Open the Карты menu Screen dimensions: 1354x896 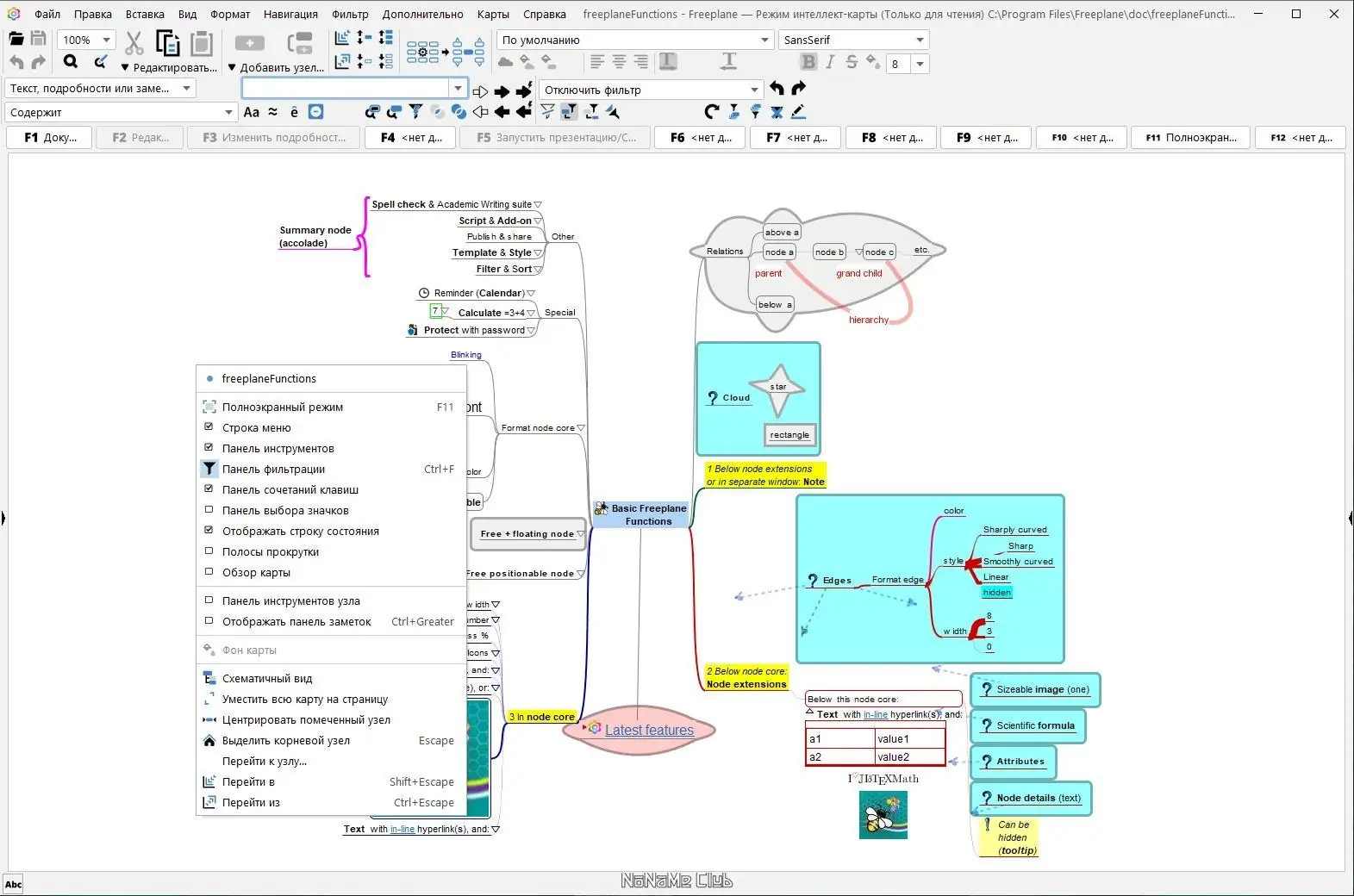click(493, 14)
